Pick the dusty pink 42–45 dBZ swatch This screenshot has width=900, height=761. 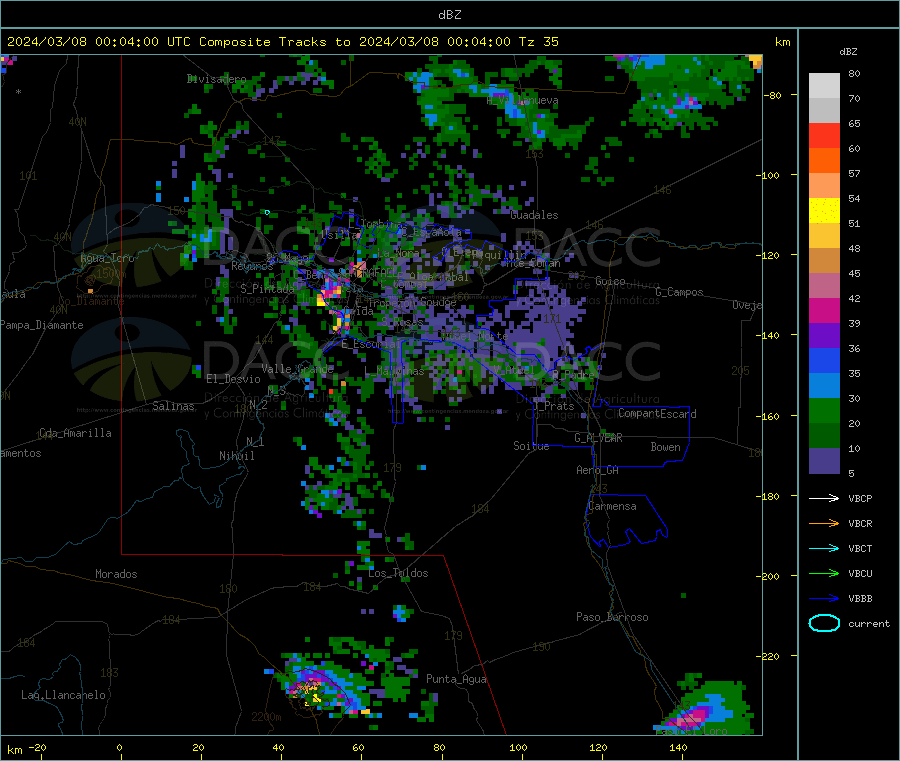[x=824, y=286]
